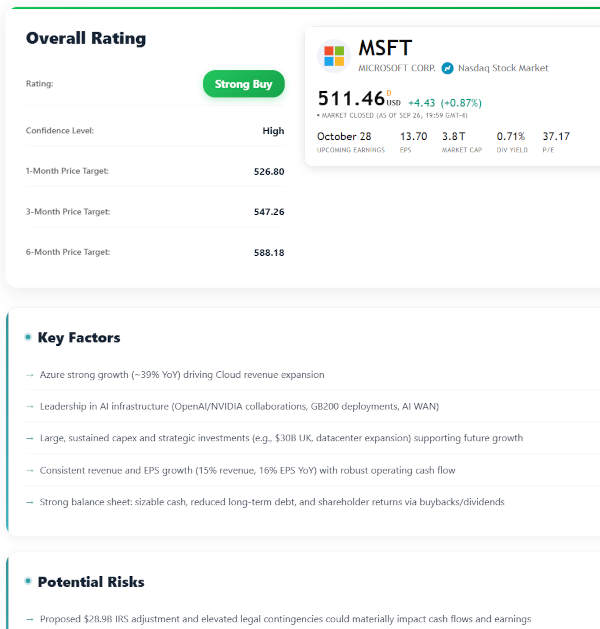Image resolution: width=600 pixels, height=629 pixels.
Task: Click the 3.8T market cap figure
Action: coord(454,136)
